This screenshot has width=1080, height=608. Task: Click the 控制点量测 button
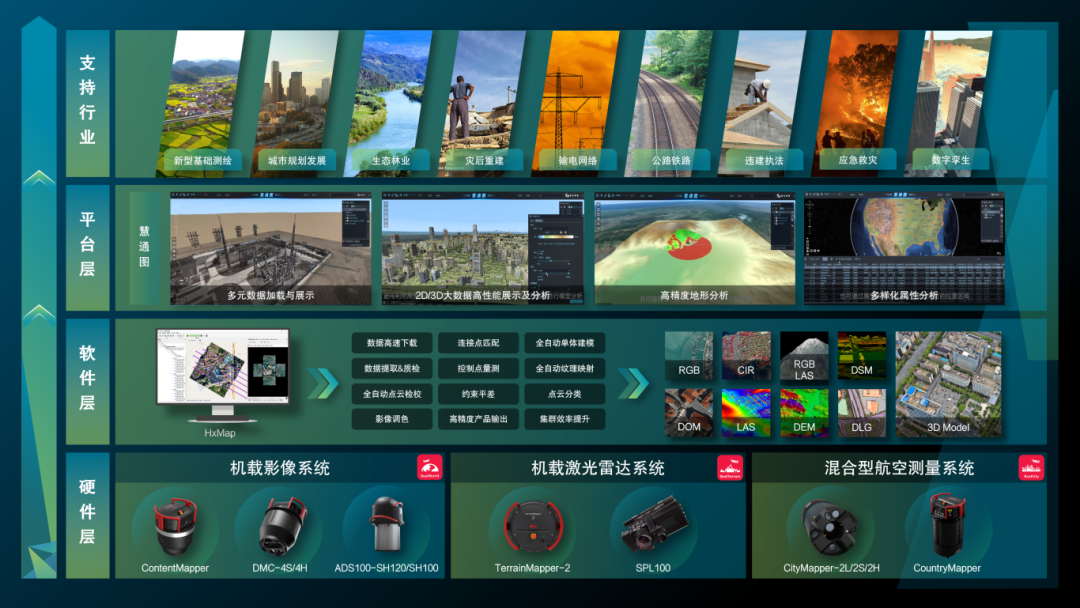tap(479, 368)
